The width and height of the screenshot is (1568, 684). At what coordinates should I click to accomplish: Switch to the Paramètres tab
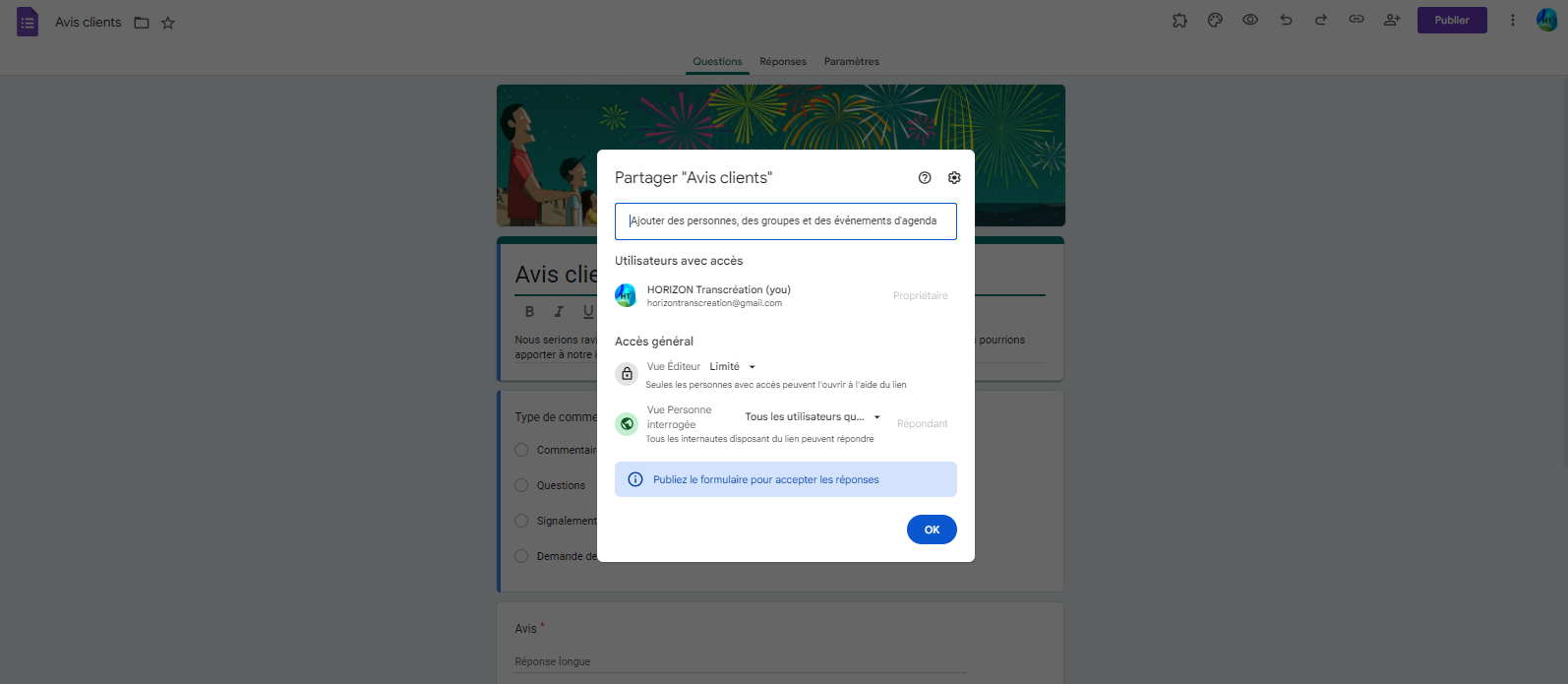tap(852, 61)
